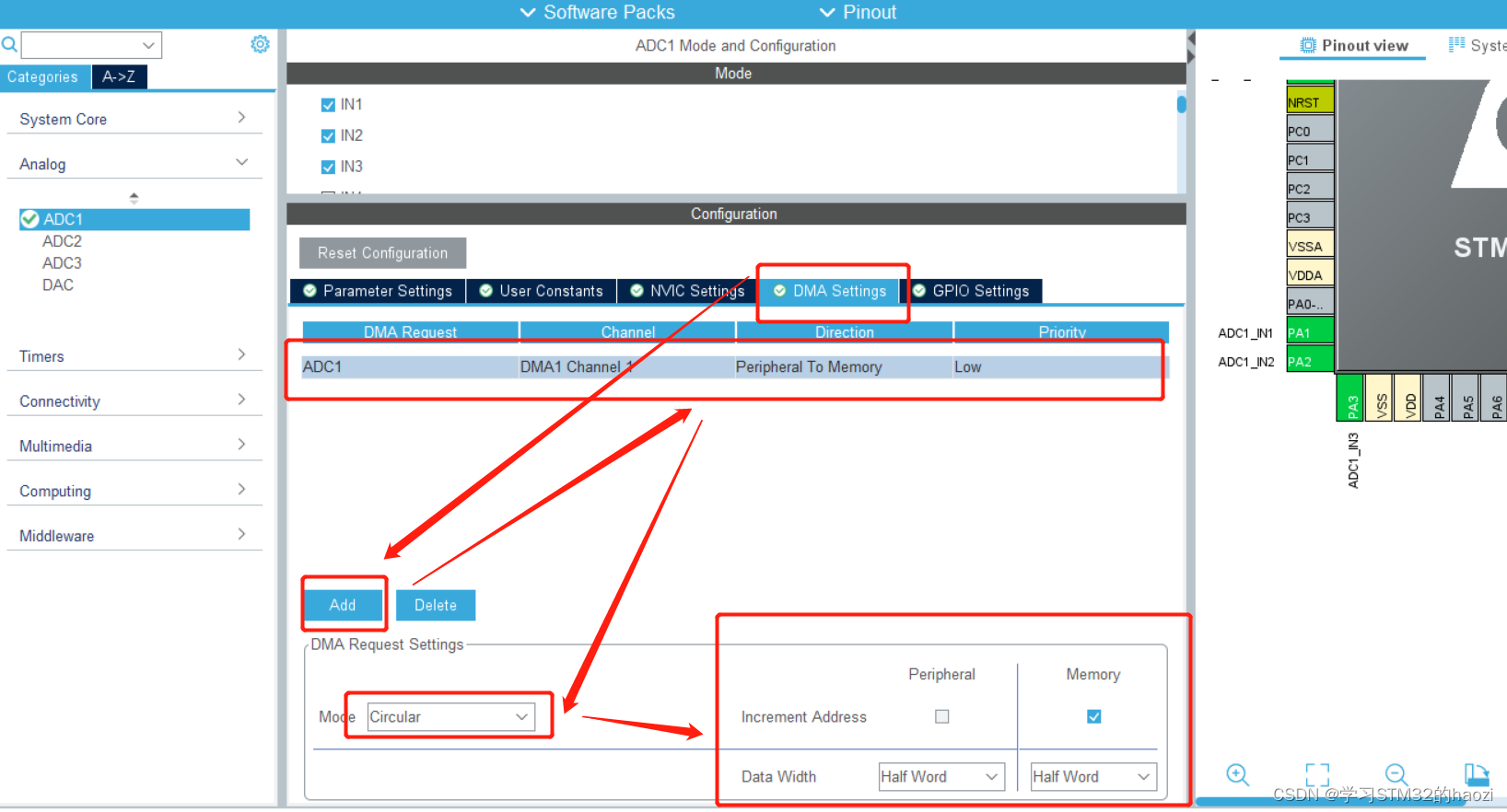1507x812 pixels.
Task: Select the PA0 pin
Action: tap(1310, 303)
